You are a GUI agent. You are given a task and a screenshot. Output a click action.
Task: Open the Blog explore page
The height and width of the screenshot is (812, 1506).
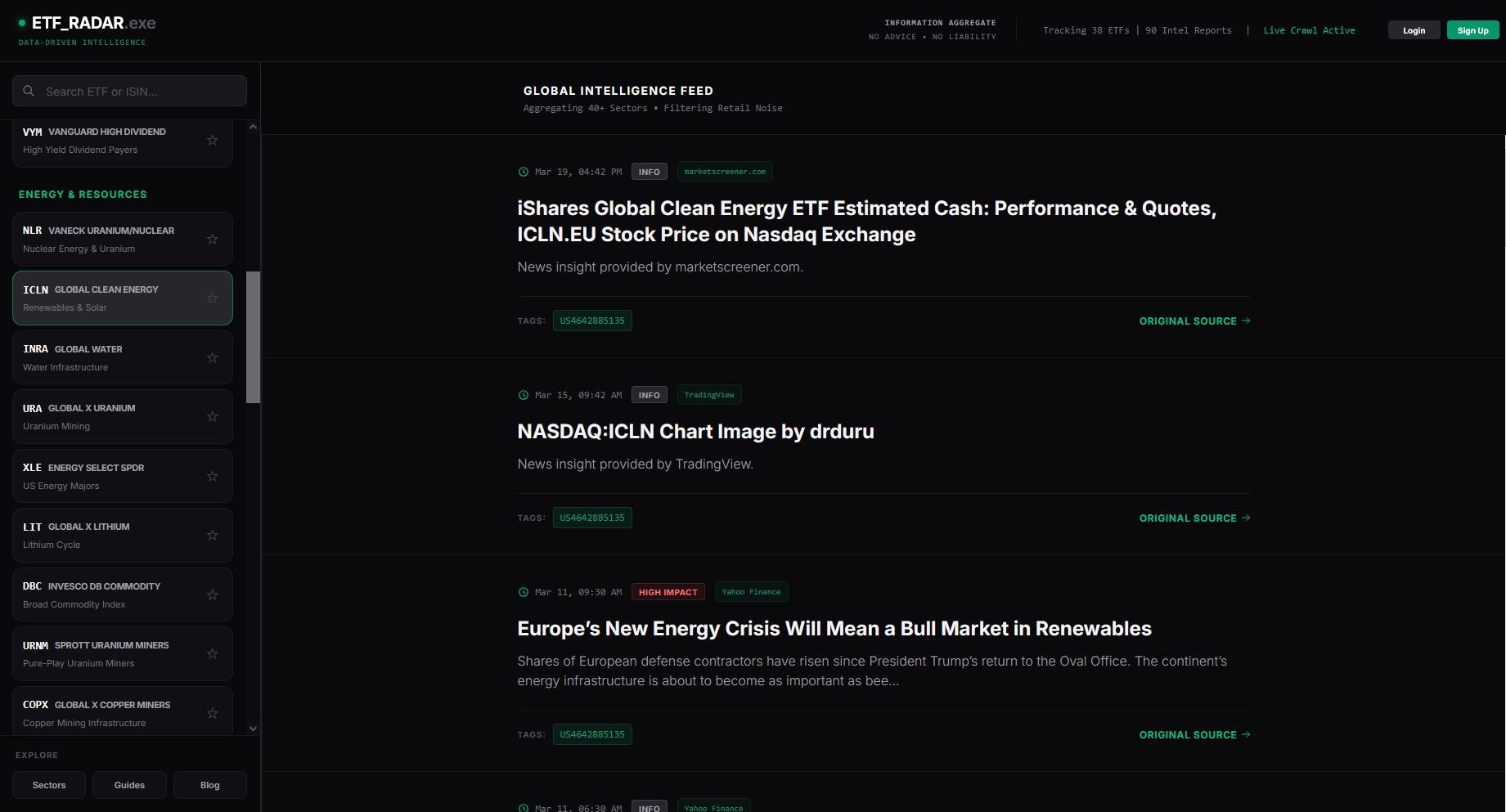coord(210,785)
